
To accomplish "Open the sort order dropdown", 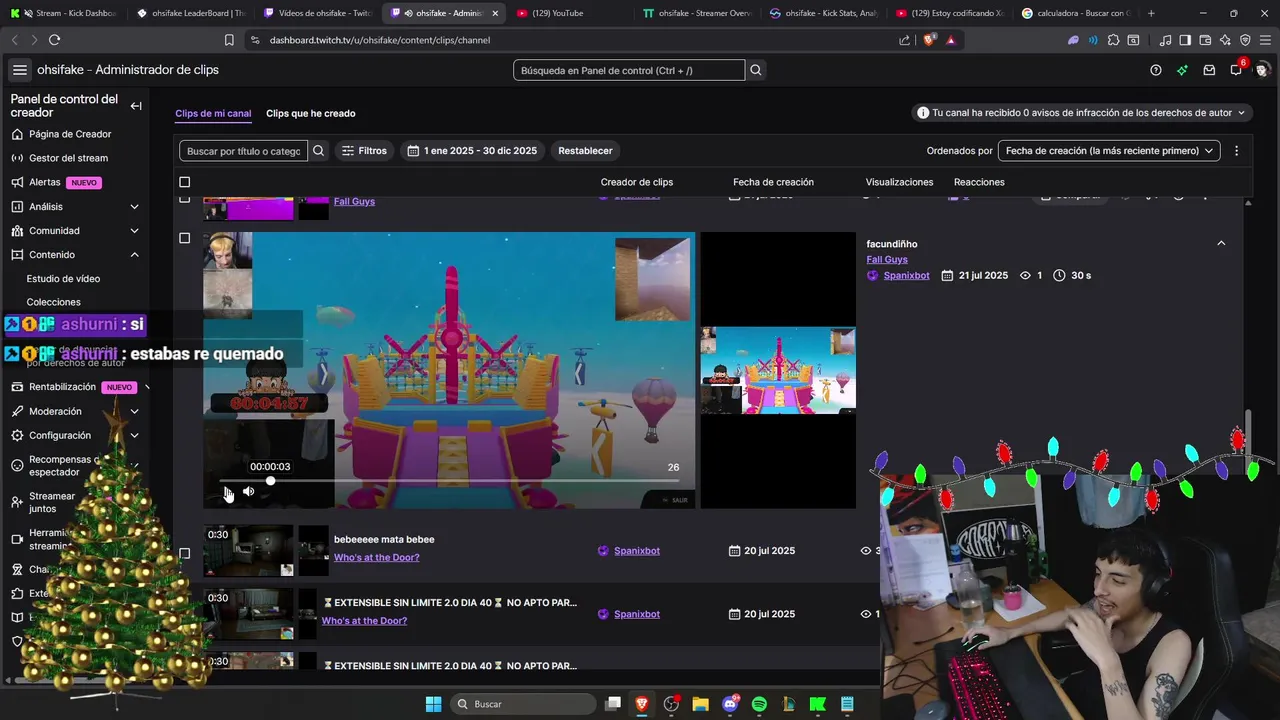I will pos(1109,151).
